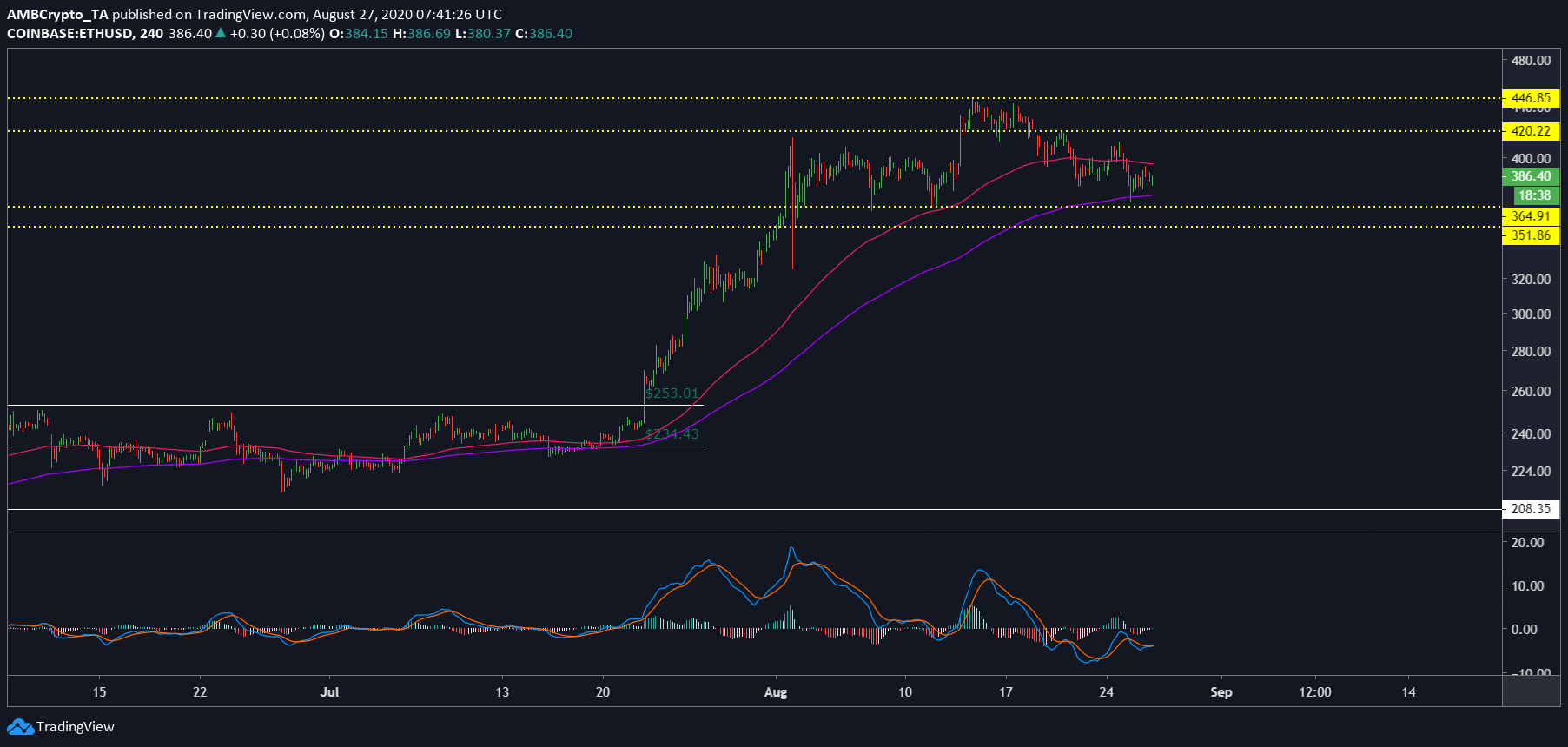This screenshot has height=747, width=1568.
Task: Click the open value O:384.15
Action: point(359,33)
